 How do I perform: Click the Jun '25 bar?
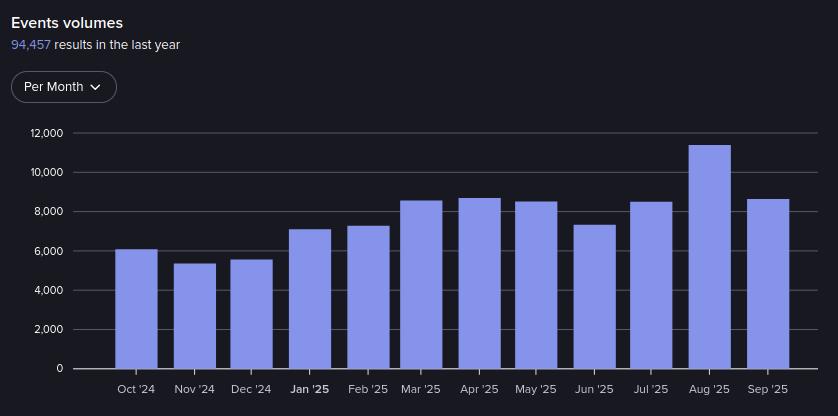(x=594, y=297)
